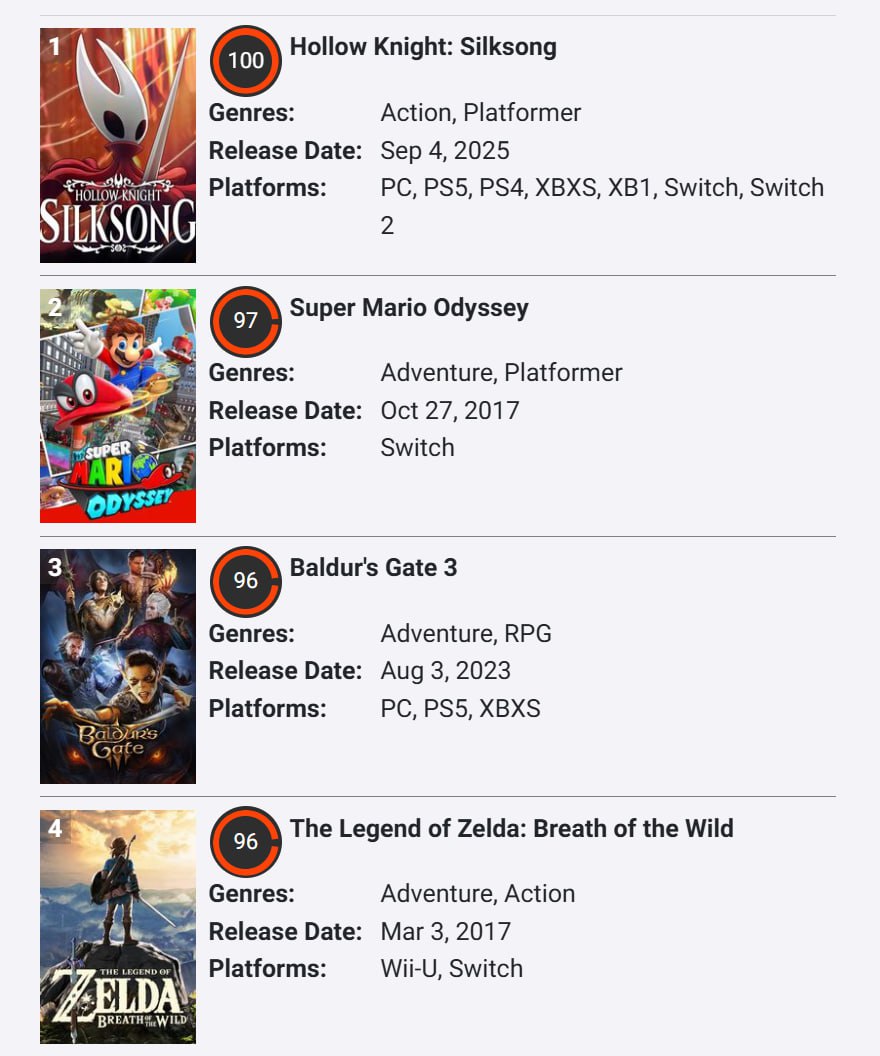Click the rank number 2 badge

click(55, 307)
